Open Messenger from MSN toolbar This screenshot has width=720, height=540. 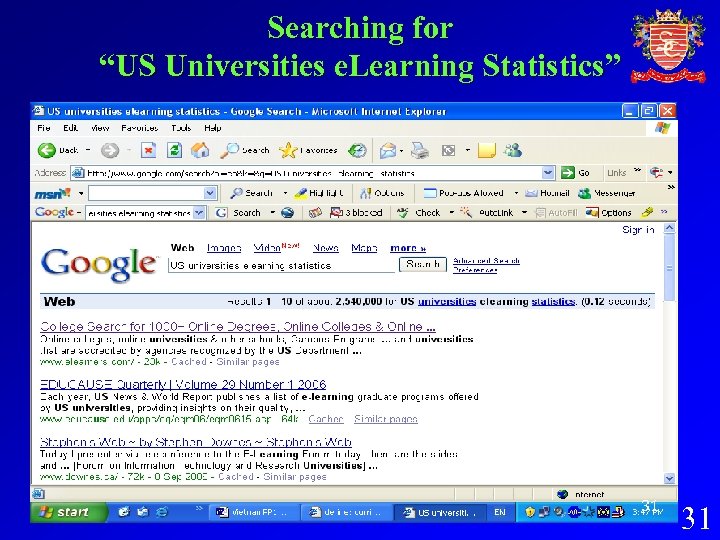point(607,193)
